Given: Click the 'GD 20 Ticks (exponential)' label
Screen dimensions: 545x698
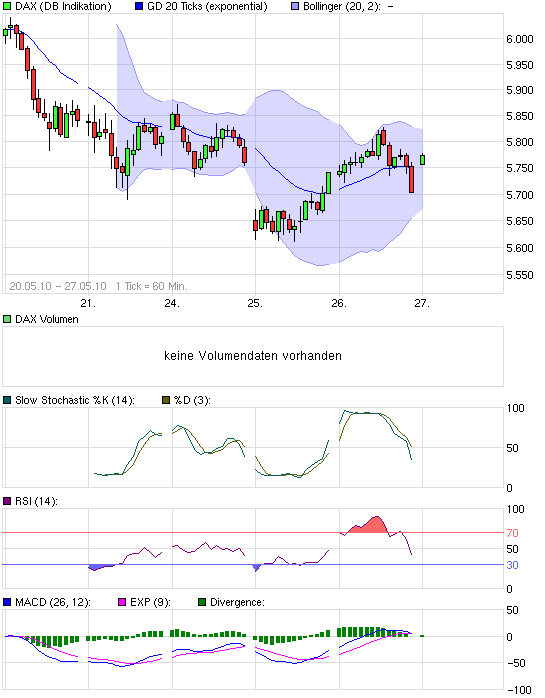Looking at the screenshot, I should point(207,7).
